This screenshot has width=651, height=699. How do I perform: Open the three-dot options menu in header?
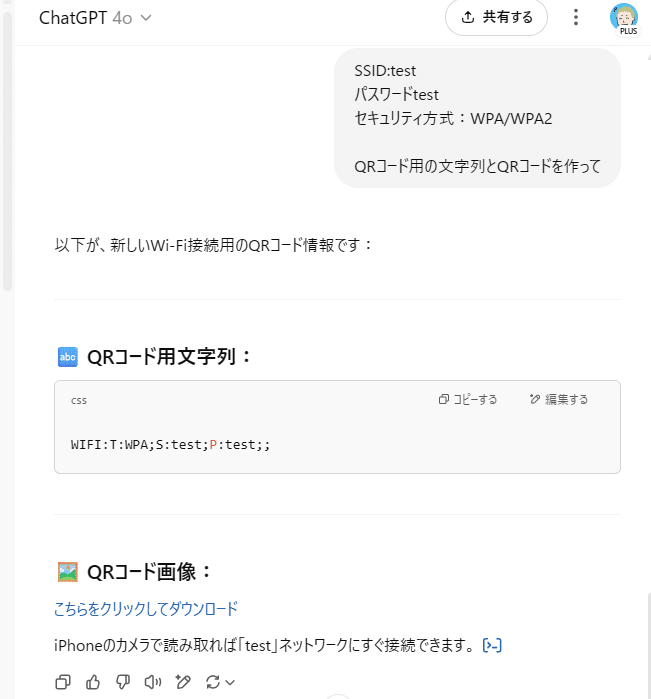click(x=575, y=17)
